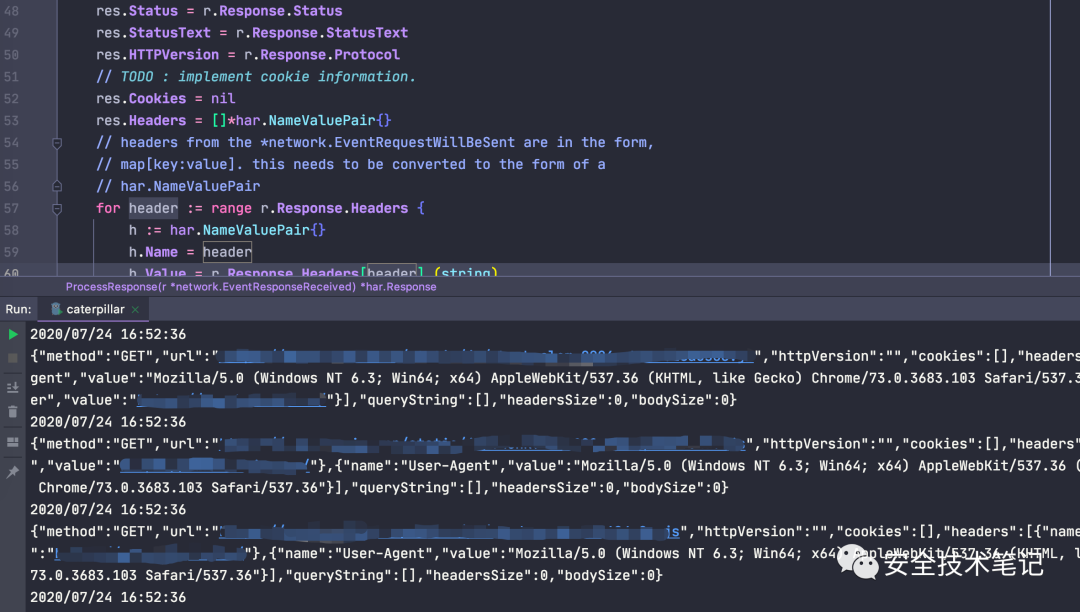This screenshot has width=1080, height=612.
Task: Click r.Response.Protocol on line 50
Action: click(x=322, y=55)
